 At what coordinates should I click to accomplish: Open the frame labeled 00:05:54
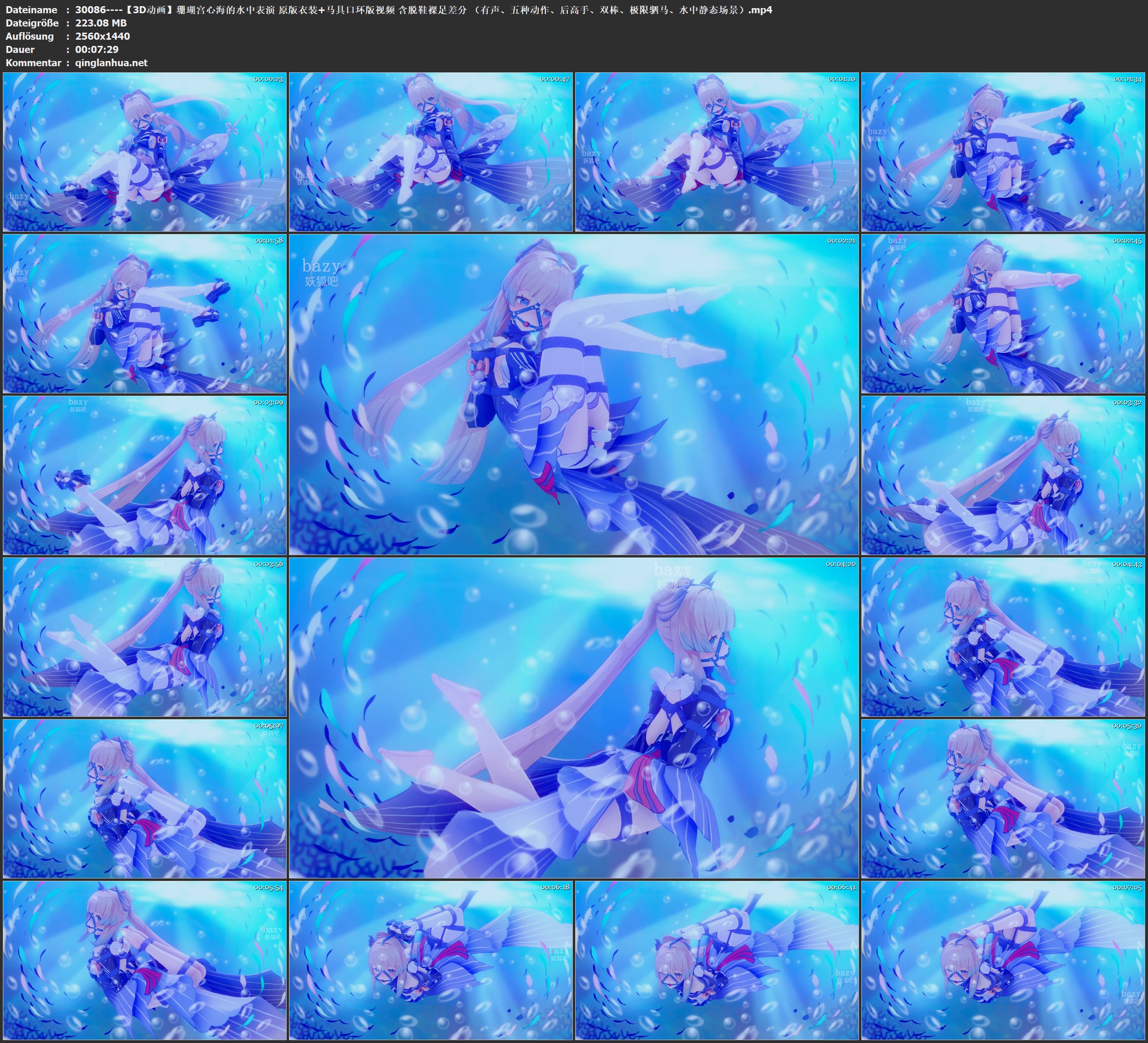(x=145, y=960)
